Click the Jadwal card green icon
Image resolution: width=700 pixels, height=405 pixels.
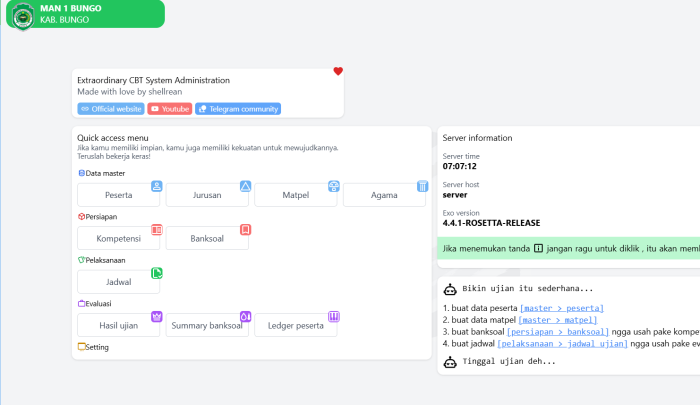point(156,273)
